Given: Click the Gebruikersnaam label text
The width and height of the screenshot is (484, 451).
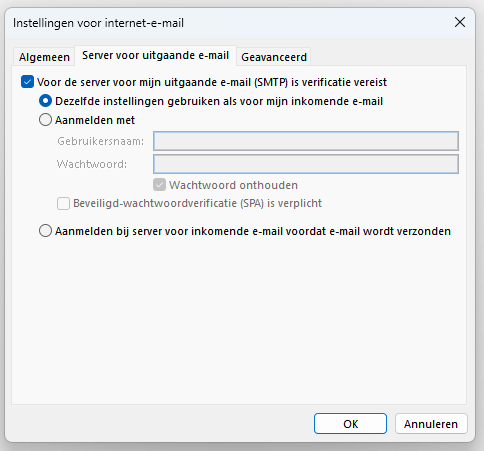Looking at the screenshot, I should click(x=100, y=141).
